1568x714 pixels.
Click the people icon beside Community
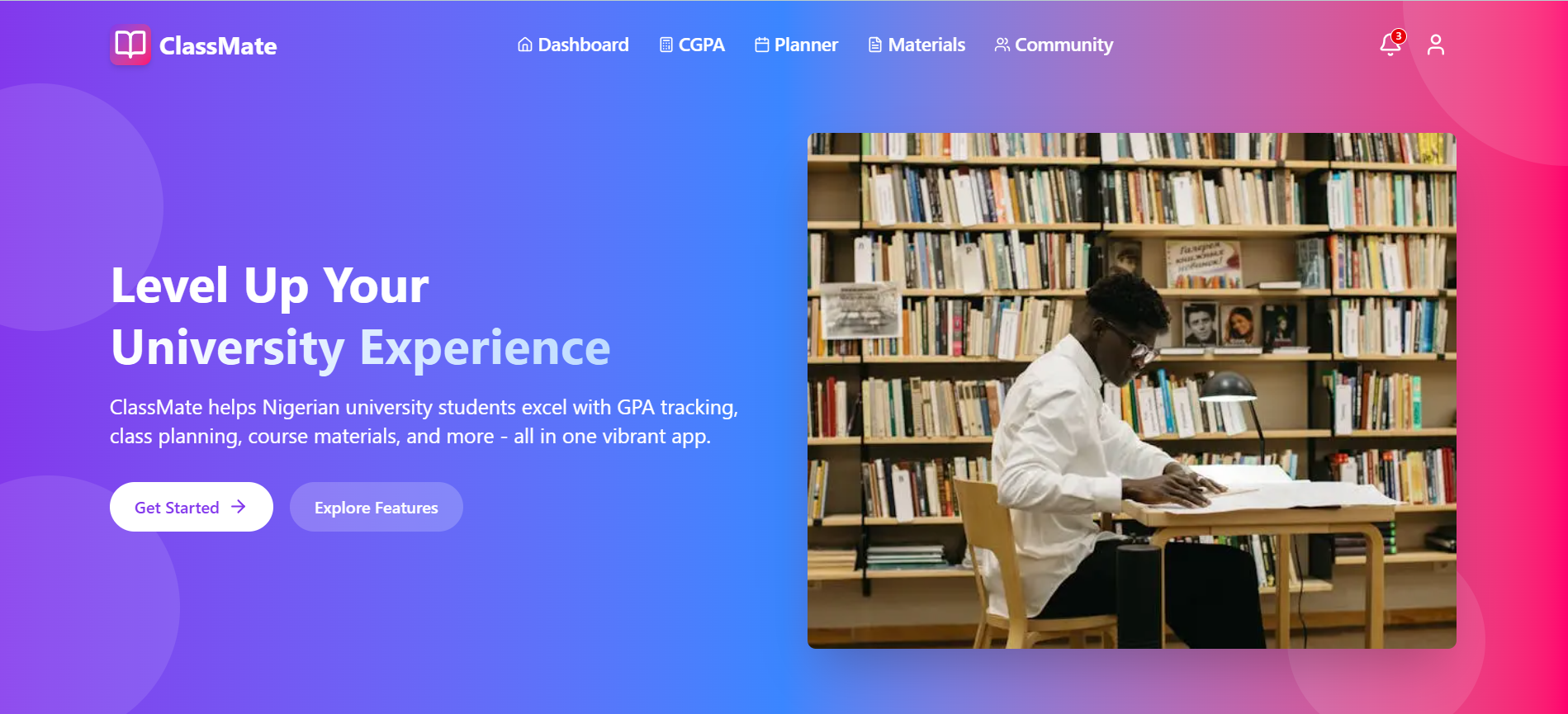pos(1002,45)
